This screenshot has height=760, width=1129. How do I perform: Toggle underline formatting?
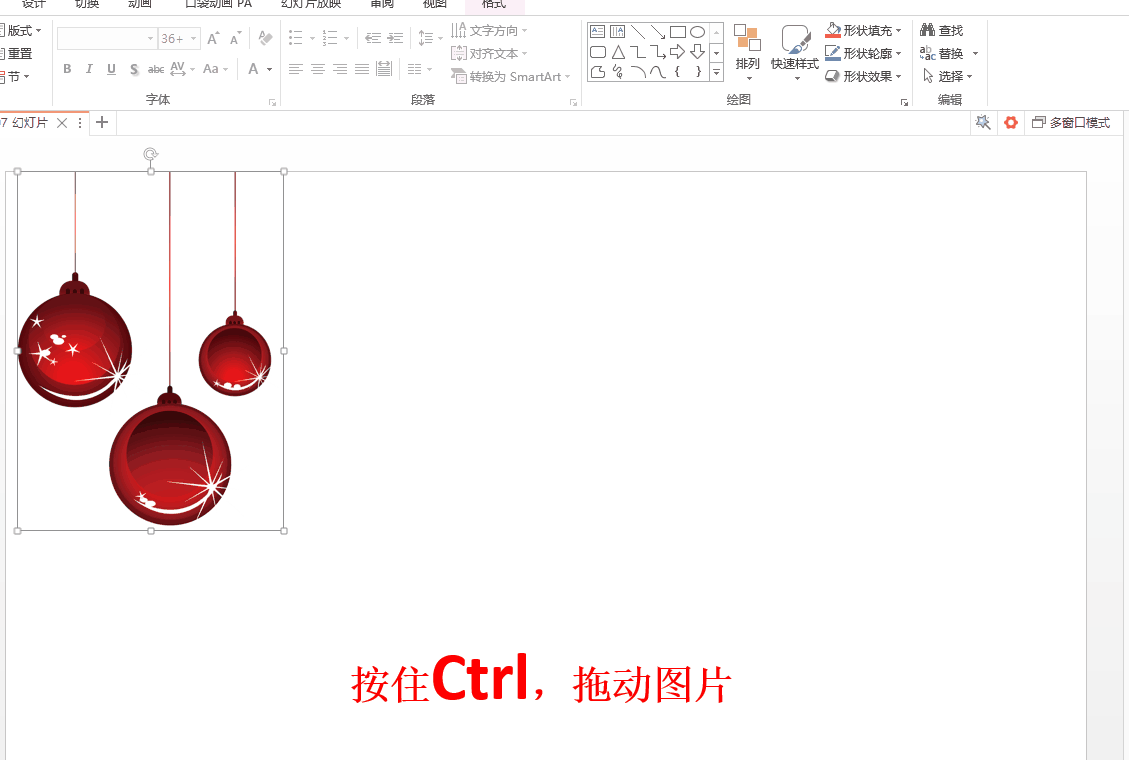[x=111, y=69]
